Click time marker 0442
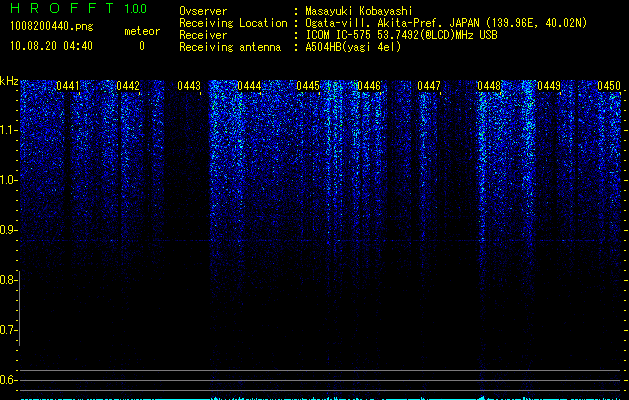 (x=128, y=86)
